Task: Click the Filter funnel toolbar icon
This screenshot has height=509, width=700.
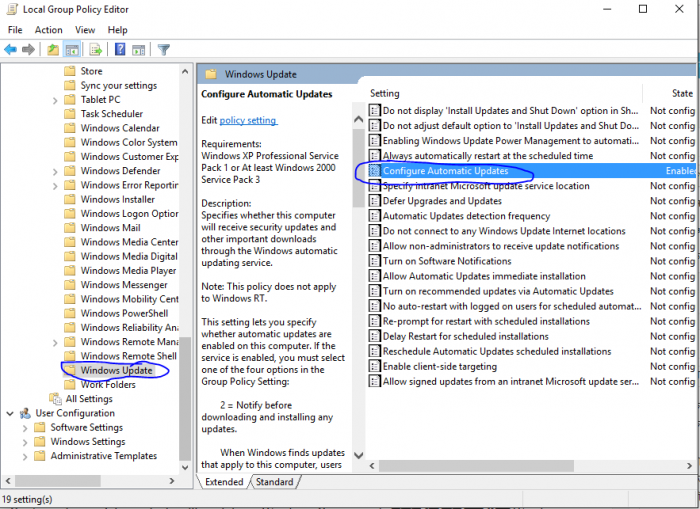Action: click(x=163, y=50)
